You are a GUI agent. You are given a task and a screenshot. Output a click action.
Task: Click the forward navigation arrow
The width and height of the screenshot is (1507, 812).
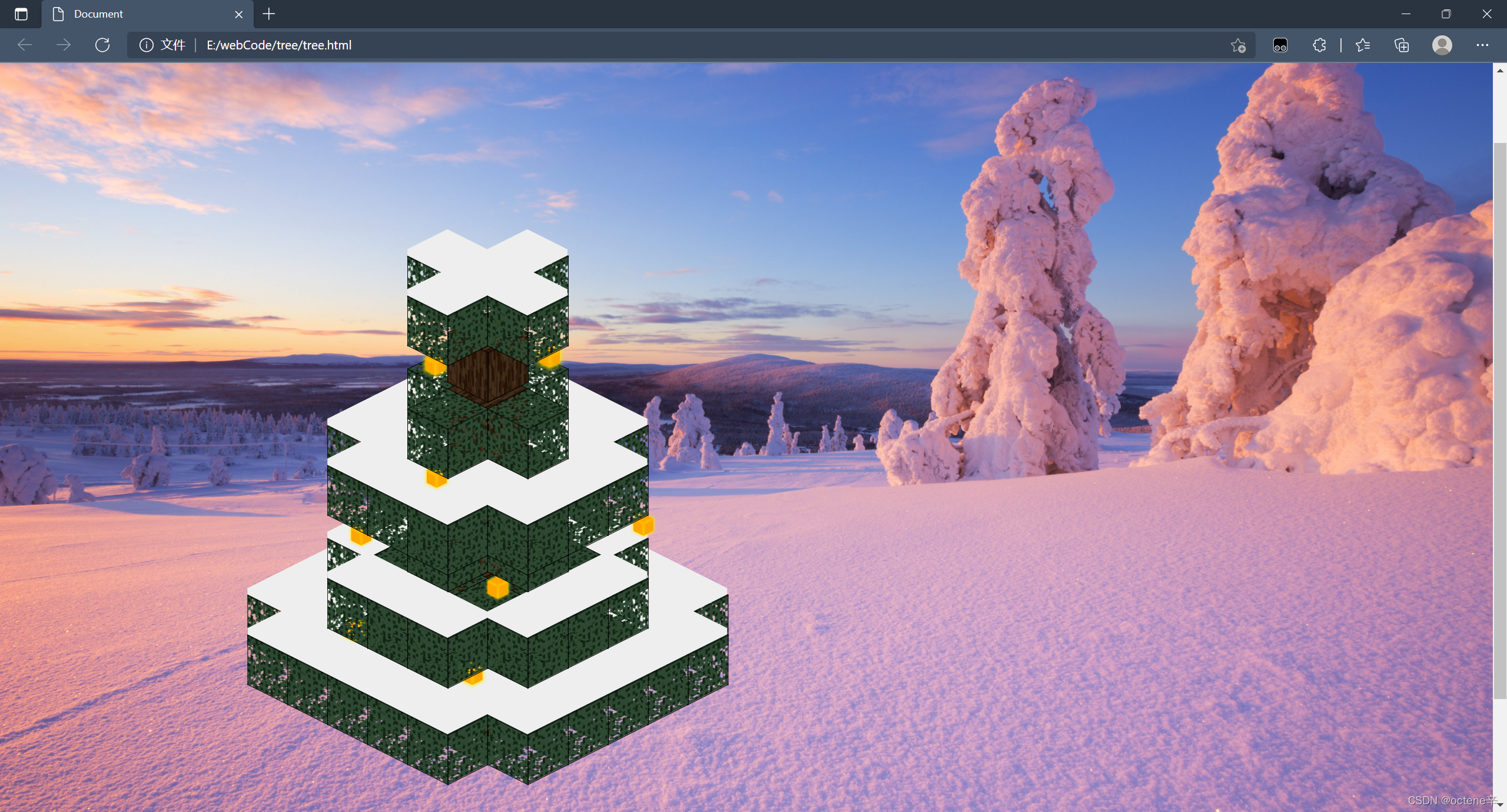pyautogui.click(x=64, y=45)
